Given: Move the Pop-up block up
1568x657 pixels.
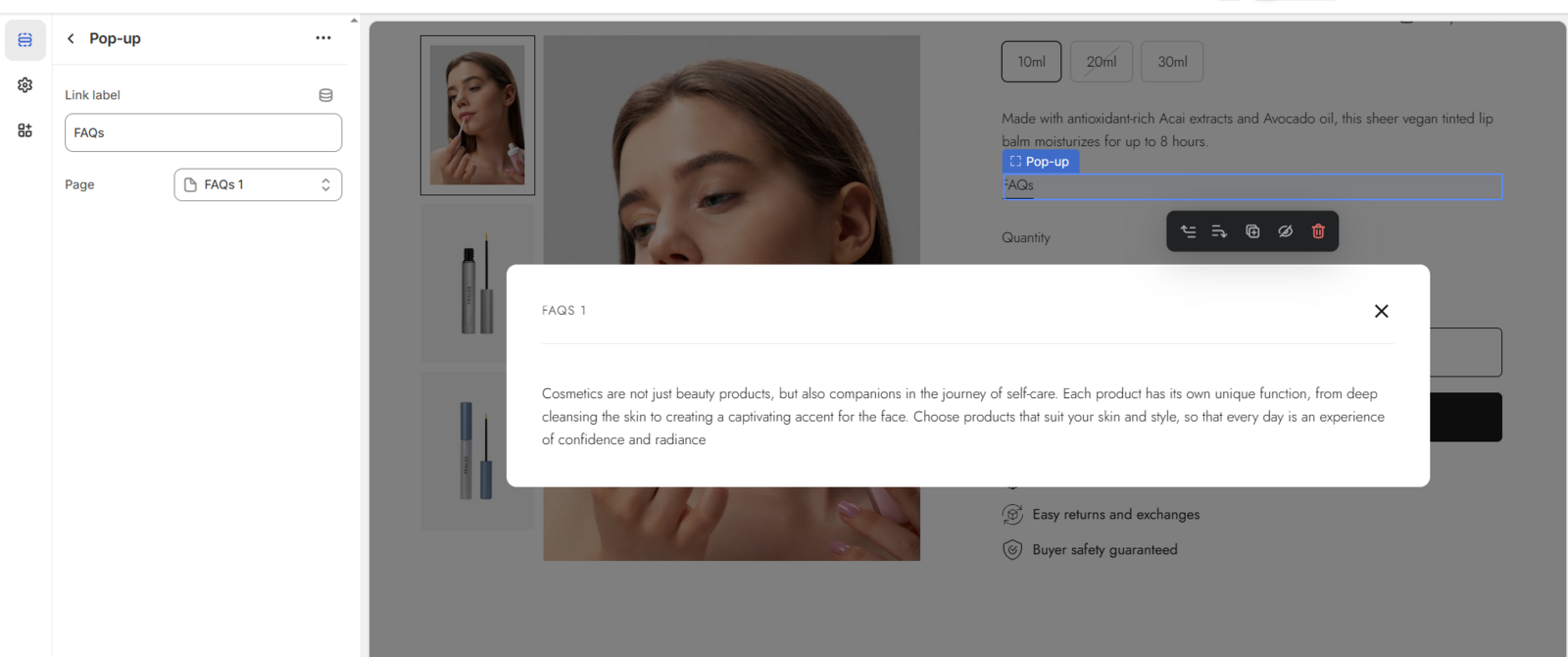Looking at the screenshot, I should click(1188, 231).
